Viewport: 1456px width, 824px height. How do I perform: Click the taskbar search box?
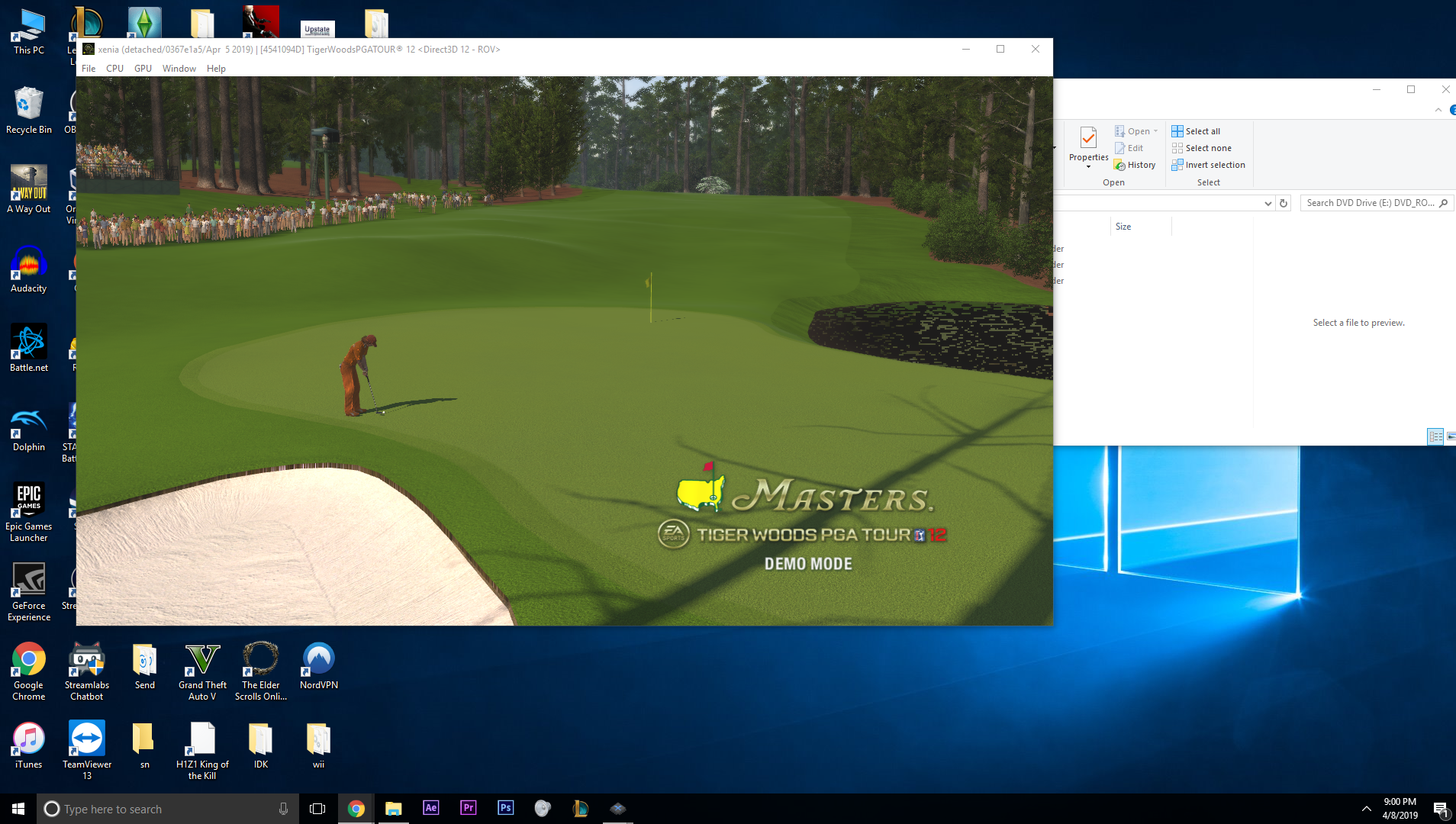168,809
